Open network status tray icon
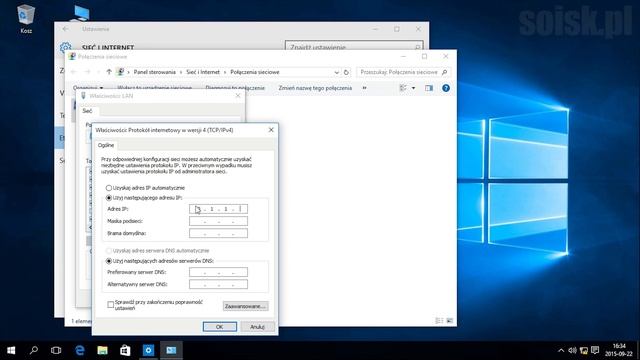 pos(584,351)
